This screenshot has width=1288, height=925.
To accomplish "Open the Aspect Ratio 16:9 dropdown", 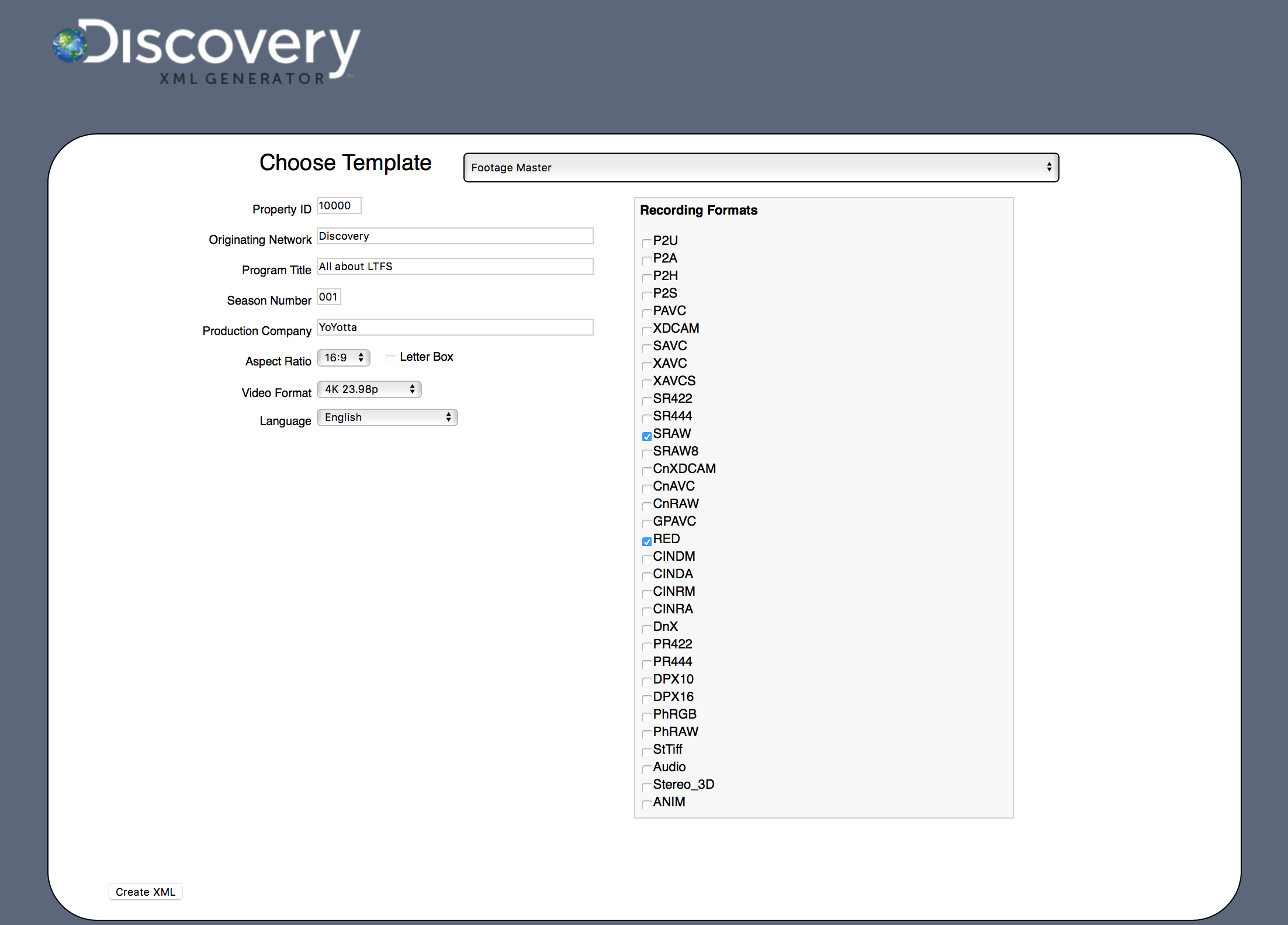I will [344, 357].
